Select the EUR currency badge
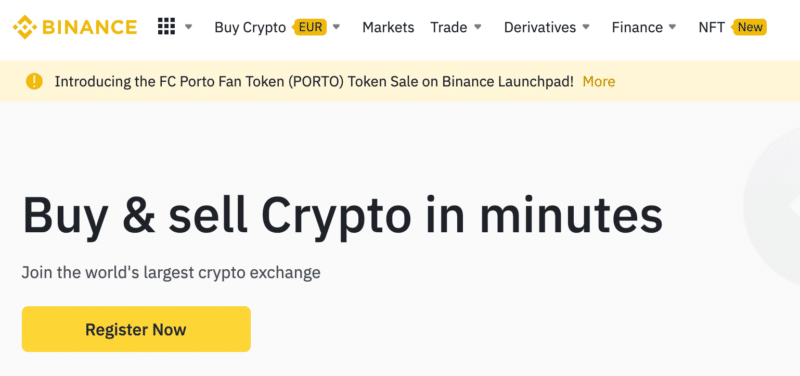Viewport: 800px width, 376px height. point(310,27)
